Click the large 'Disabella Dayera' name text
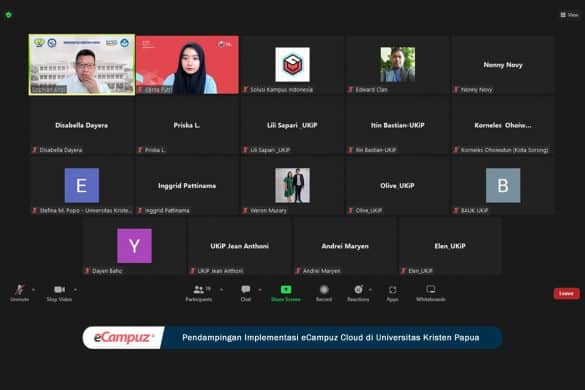Screen dimensions: 585x390 [x=82, y=125]
